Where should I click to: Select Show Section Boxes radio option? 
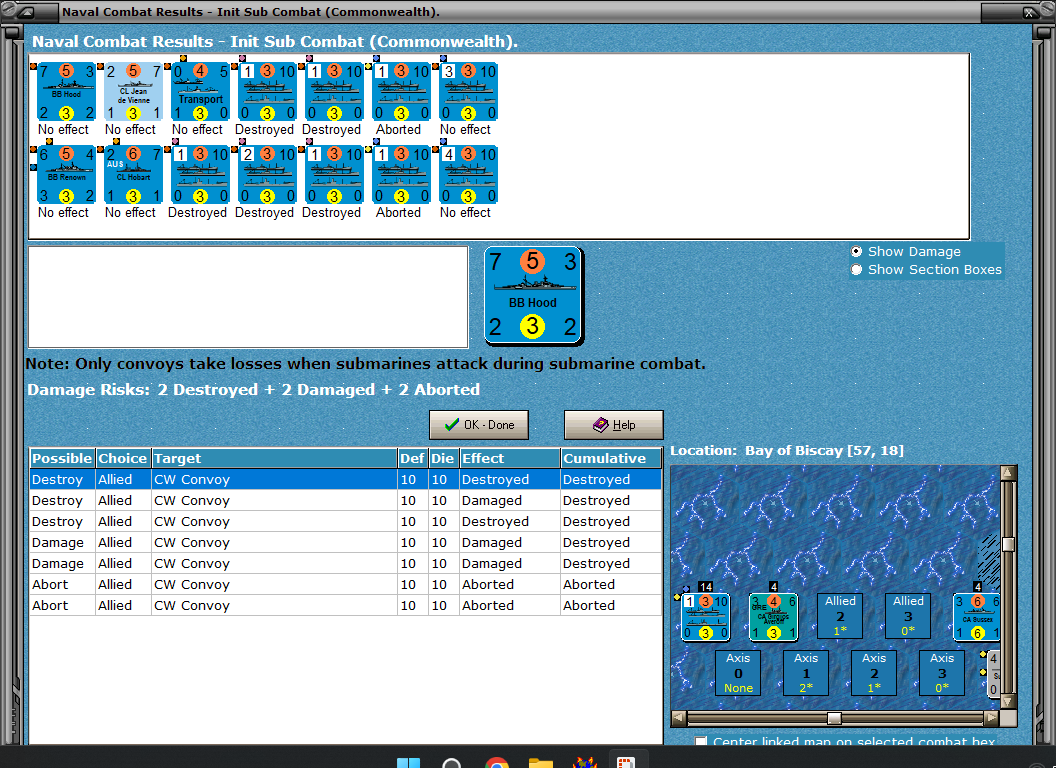(x=856, y=269)
